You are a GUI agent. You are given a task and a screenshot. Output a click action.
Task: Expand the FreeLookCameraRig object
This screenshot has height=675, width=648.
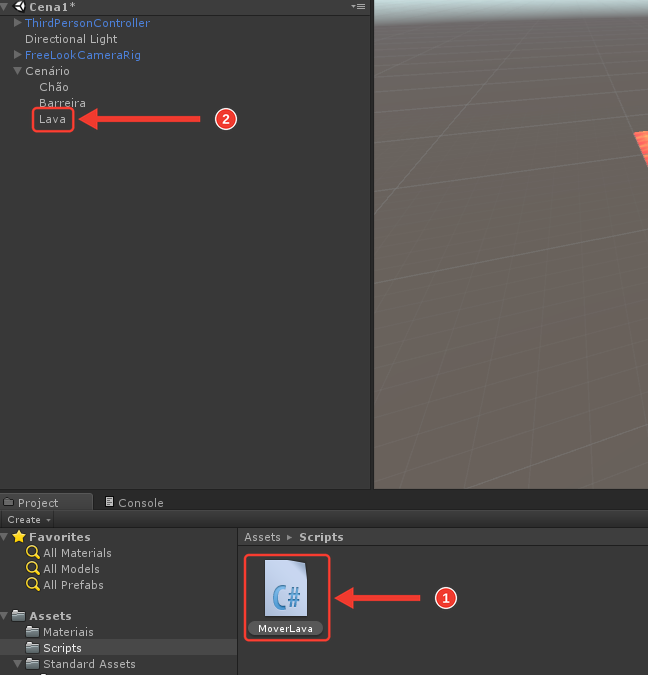point(18,54)
